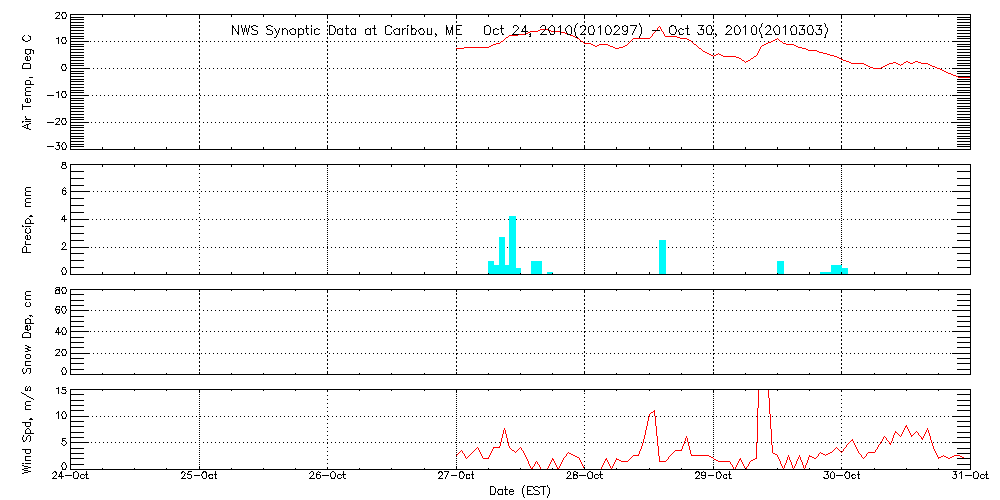Select the 'Precip, mm' axis label
This screenshot has height=500, width=1000.
(x=28, y=218)
